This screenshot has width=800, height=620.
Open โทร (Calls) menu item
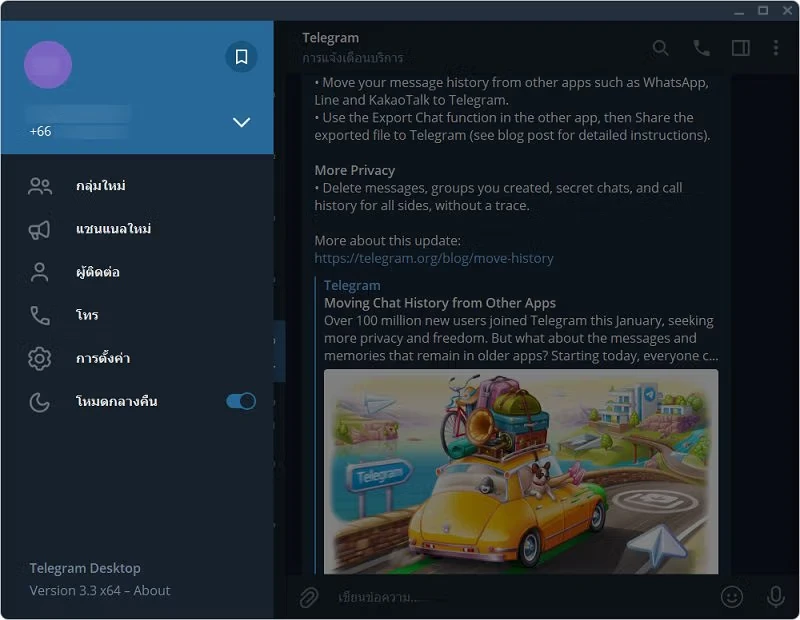point(87,315)
